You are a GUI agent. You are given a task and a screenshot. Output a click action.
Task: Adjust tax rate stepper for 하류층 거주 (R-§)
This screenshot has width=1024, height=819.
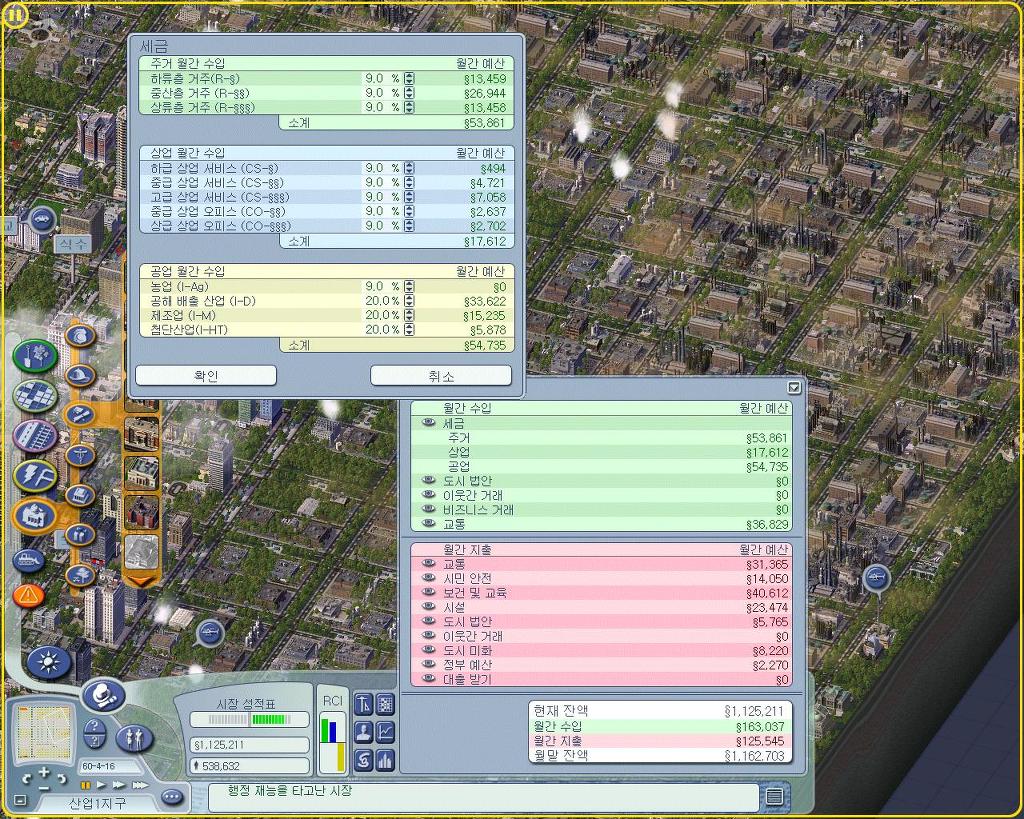point(408,78)
